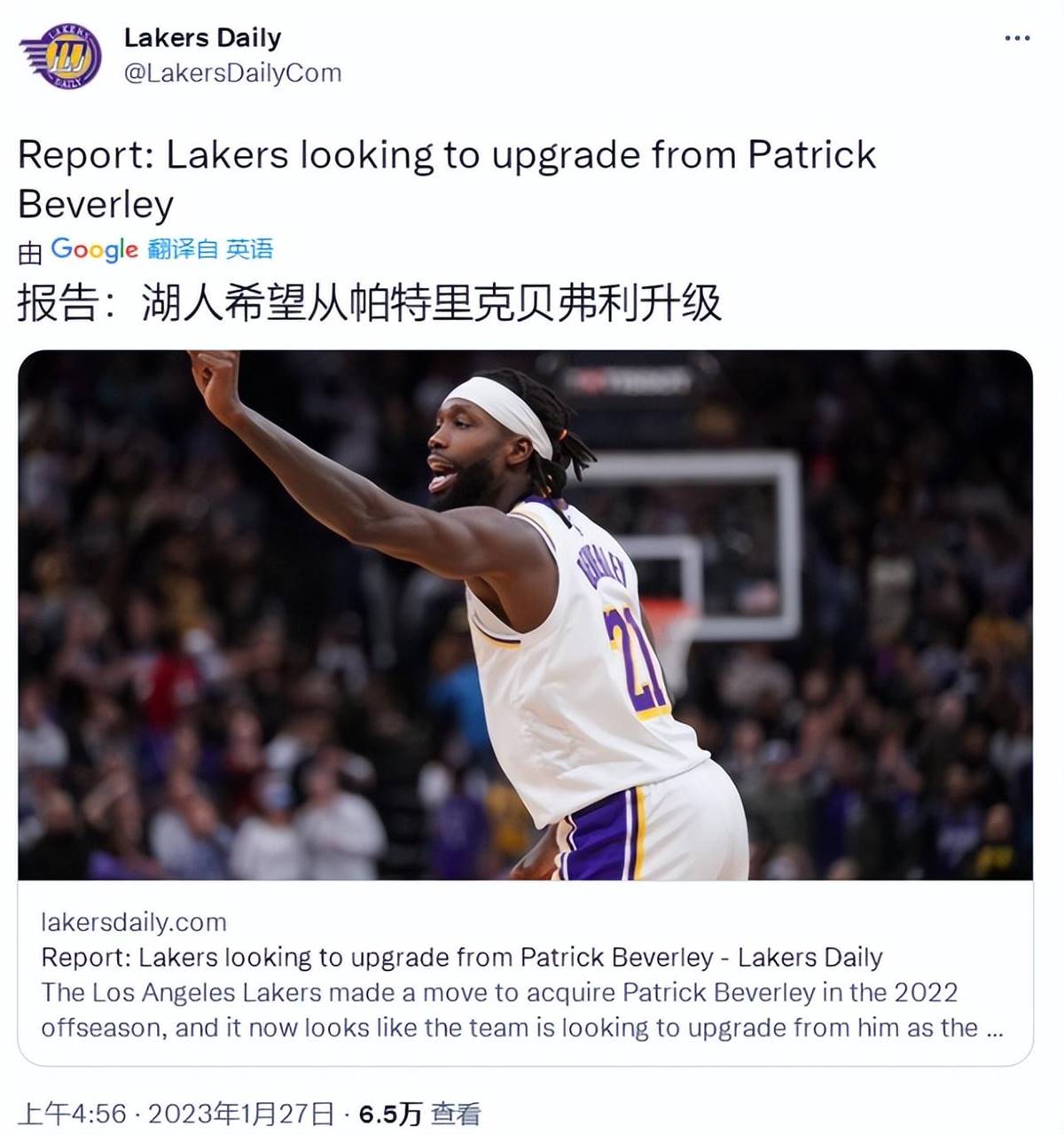Click the English tweet headline text
This screenshot has height=1135, width=1064.
tap(447, 179)
